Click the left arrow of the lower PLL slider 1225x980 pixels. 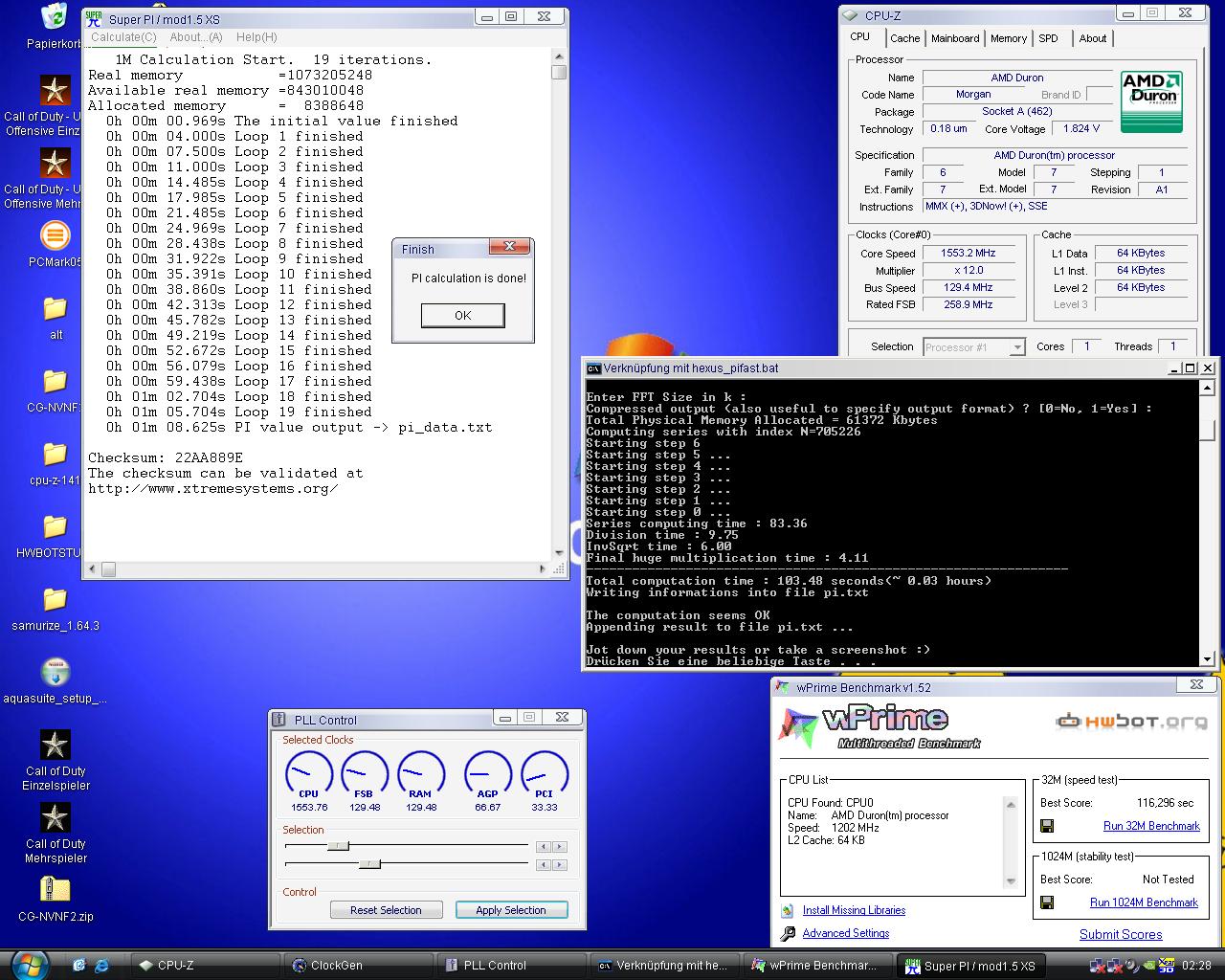pos(544,865)
